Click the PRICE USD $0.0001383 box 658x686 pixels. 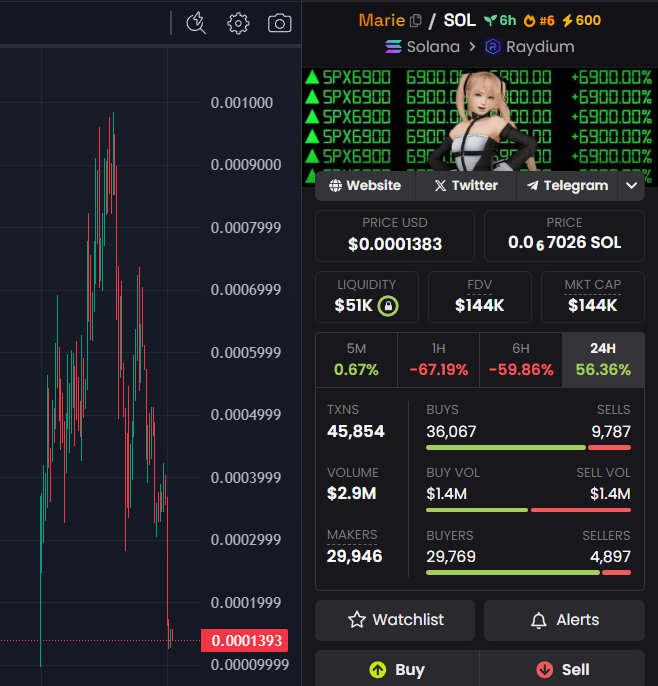click(395, 236)
